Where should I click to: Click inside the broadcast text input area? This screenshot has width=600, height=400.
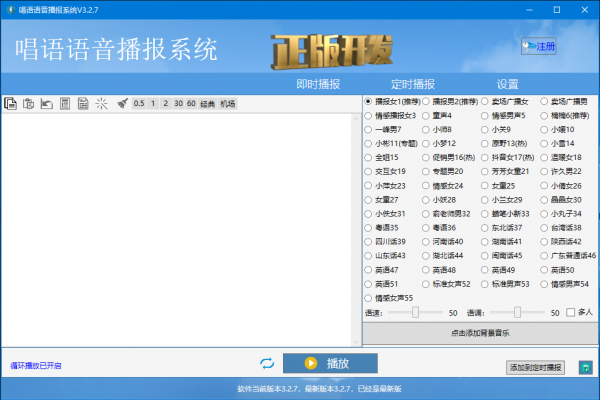[x=177, y=230]
